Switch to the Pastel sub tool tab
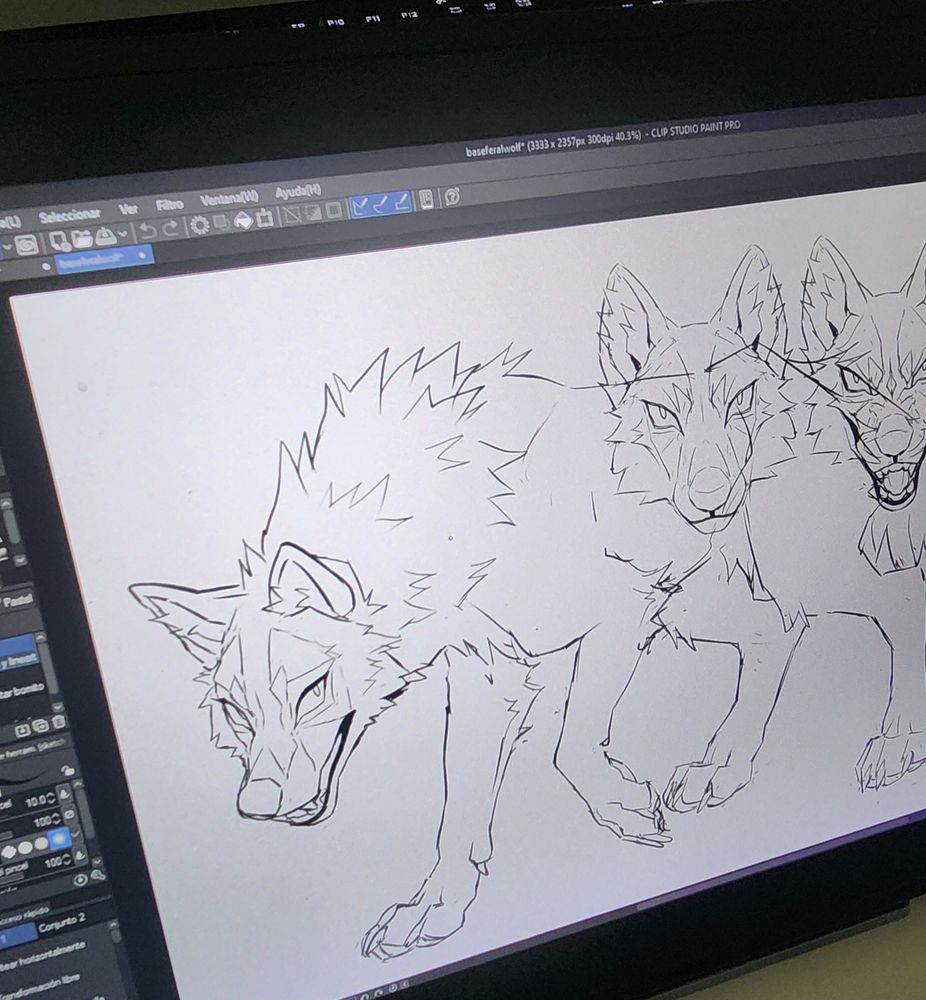This screenshot has height=1000, width=926. coord(20,601)
